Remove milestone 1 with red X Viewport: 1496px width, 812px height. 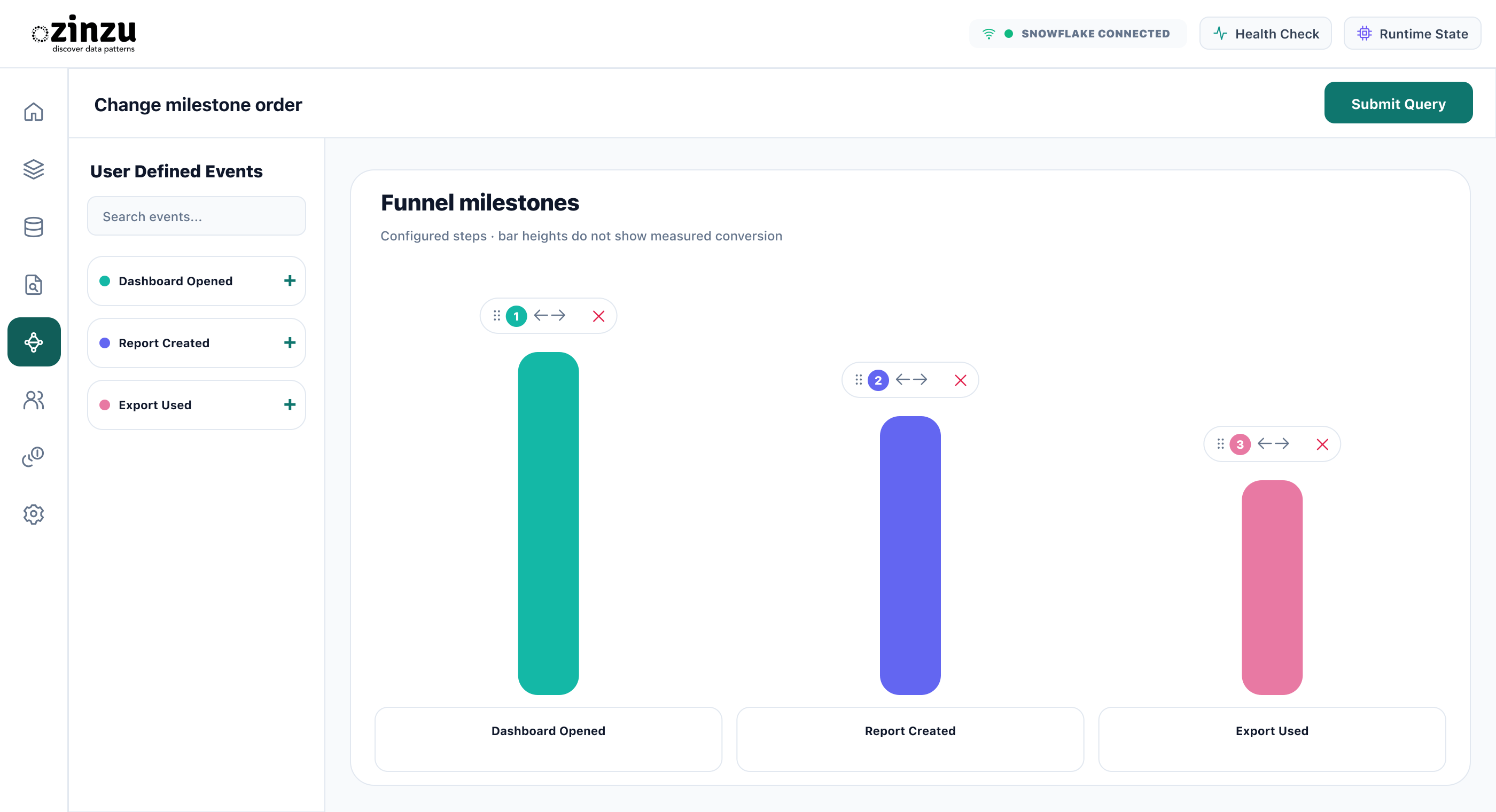pyautogui.click(x=599, y=316)
